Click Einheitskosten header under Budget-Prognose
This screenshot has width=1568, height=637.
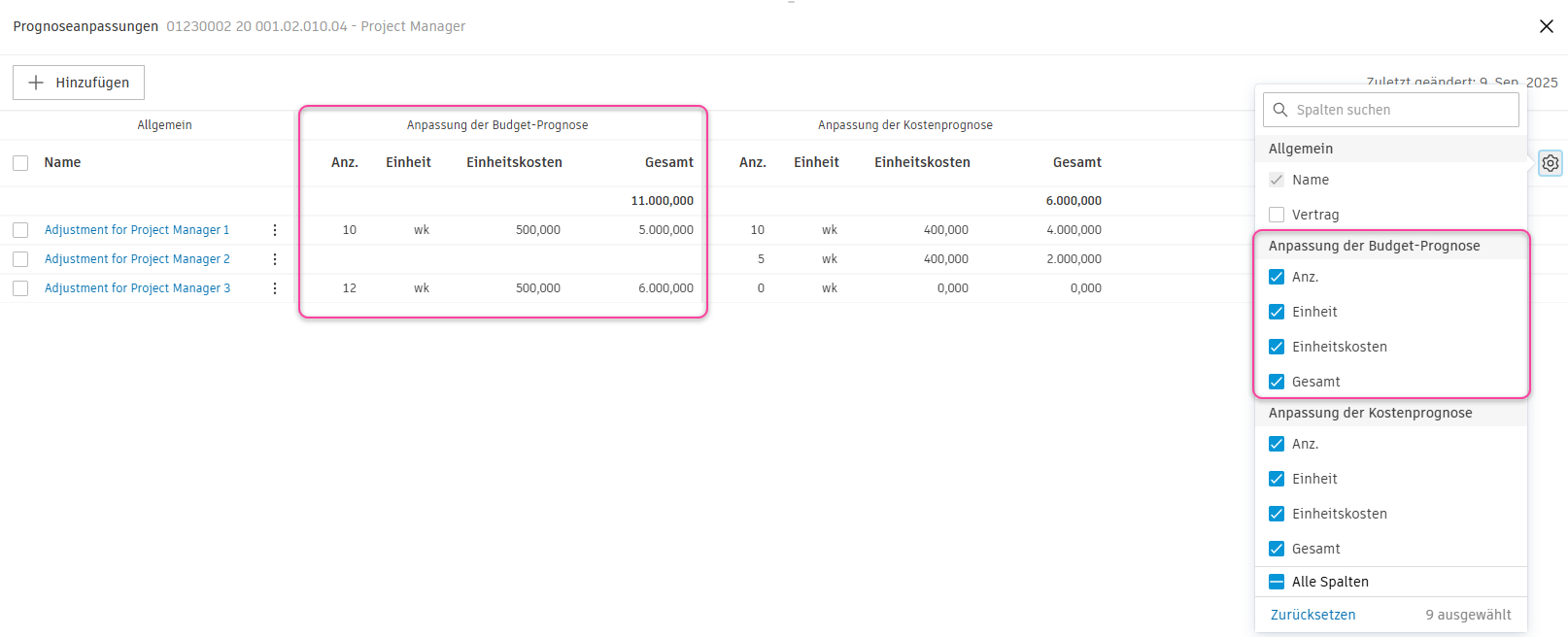(x=514, y=163)
